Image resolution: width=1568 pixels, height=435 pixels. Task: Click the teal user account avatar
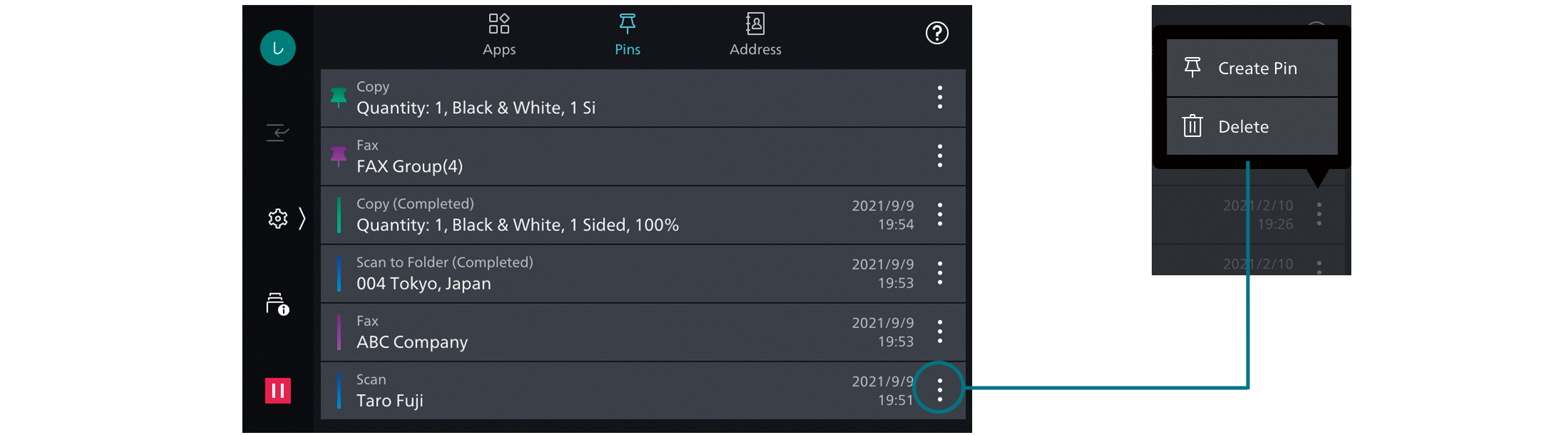tap(278, 48)
